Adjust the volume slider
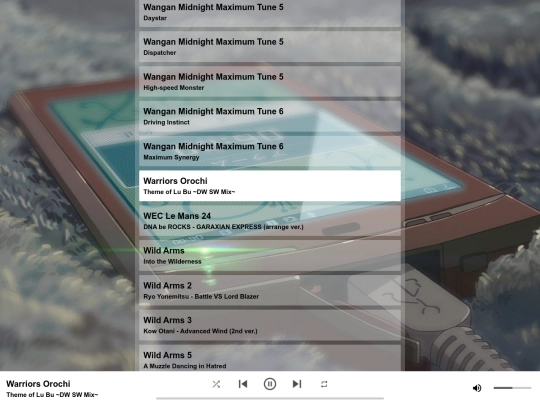 click(x=512, y=388)
